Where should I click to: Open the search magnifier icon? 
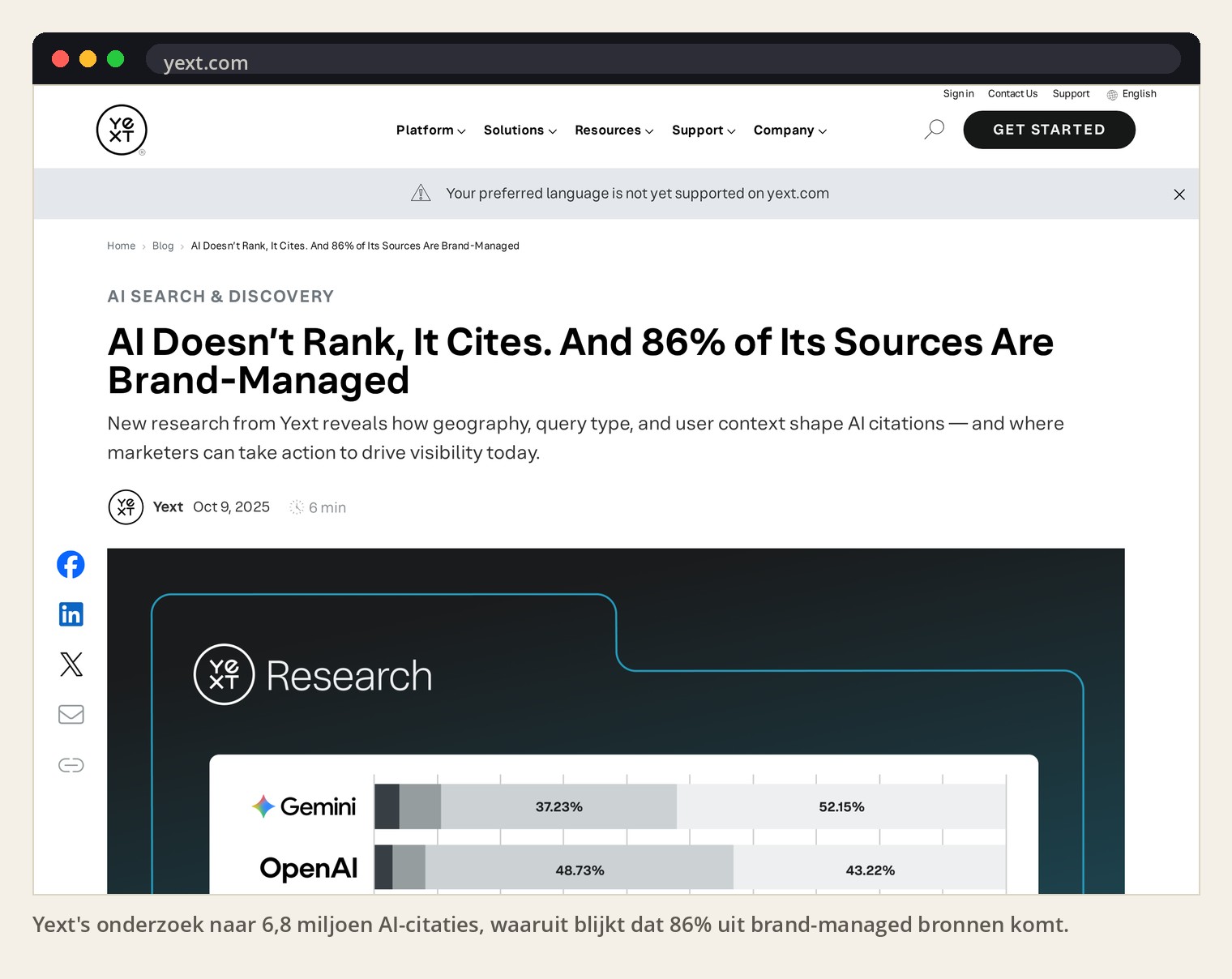(x=935, y=130)
